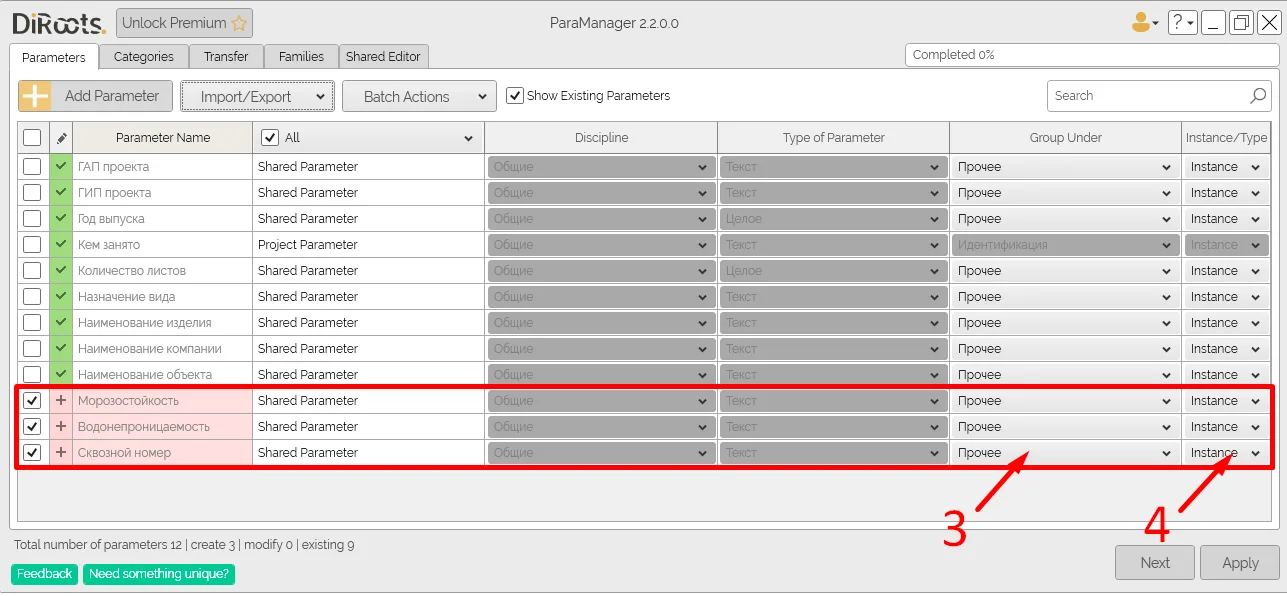The width and height of the screenshot is (1287, 596).
Task: Click the user account icon
Action: (x=1142, y=22)
